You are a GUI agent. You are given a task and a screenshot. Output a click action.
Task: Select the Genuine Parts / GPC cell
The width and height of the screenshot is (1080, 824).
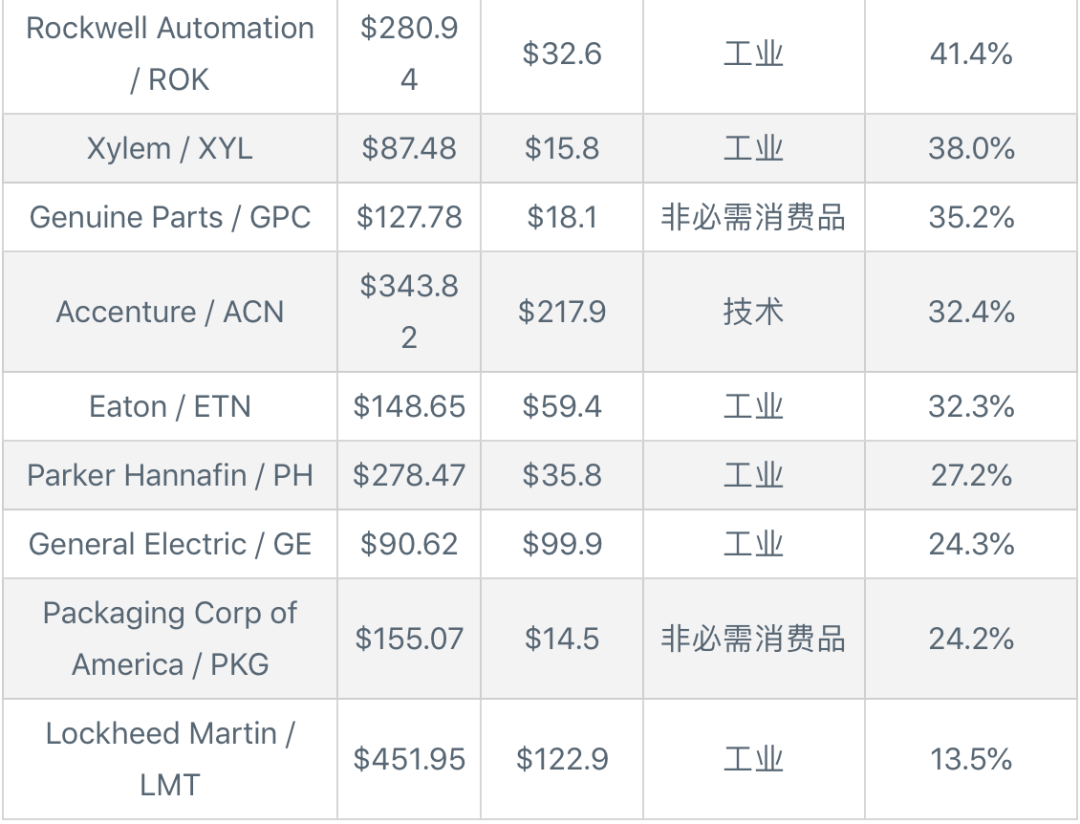(170, 217)
